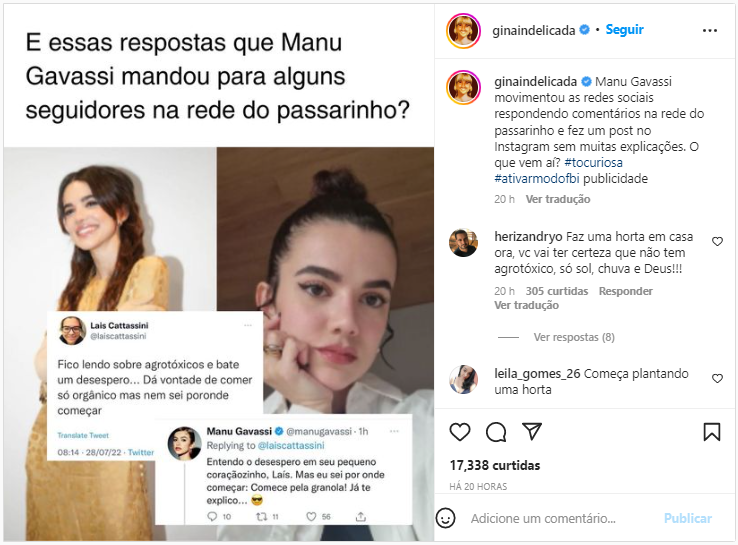Open leila_gomes_26's profile avatar
738x545 pixels.
[464, 379]
